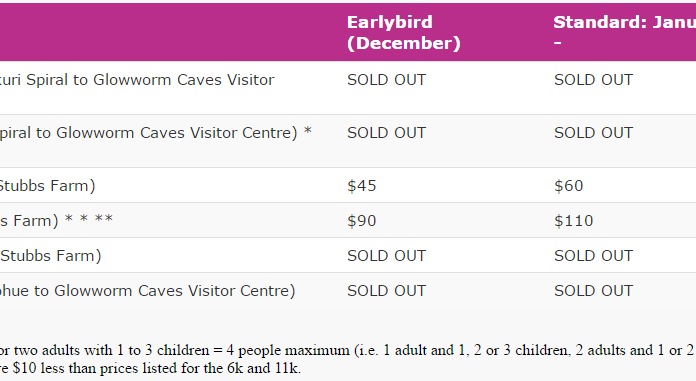Click Earlybird SOLD OUT in second row
The width and height of the screenshot is (696, 381).
(387, 133)
